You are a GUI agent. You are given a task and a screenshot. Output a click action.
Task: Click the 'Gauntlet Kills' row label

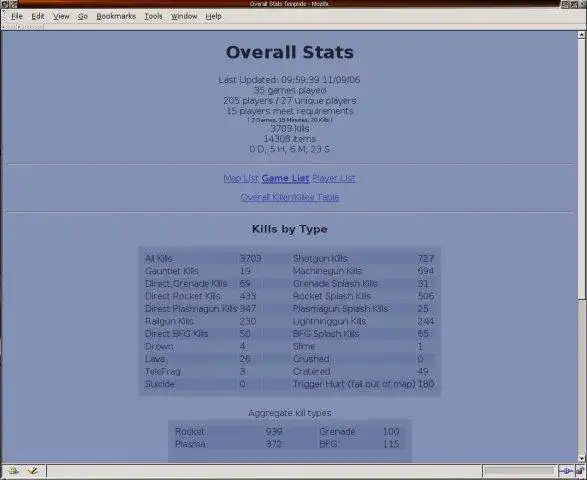[x=172, y=271]
